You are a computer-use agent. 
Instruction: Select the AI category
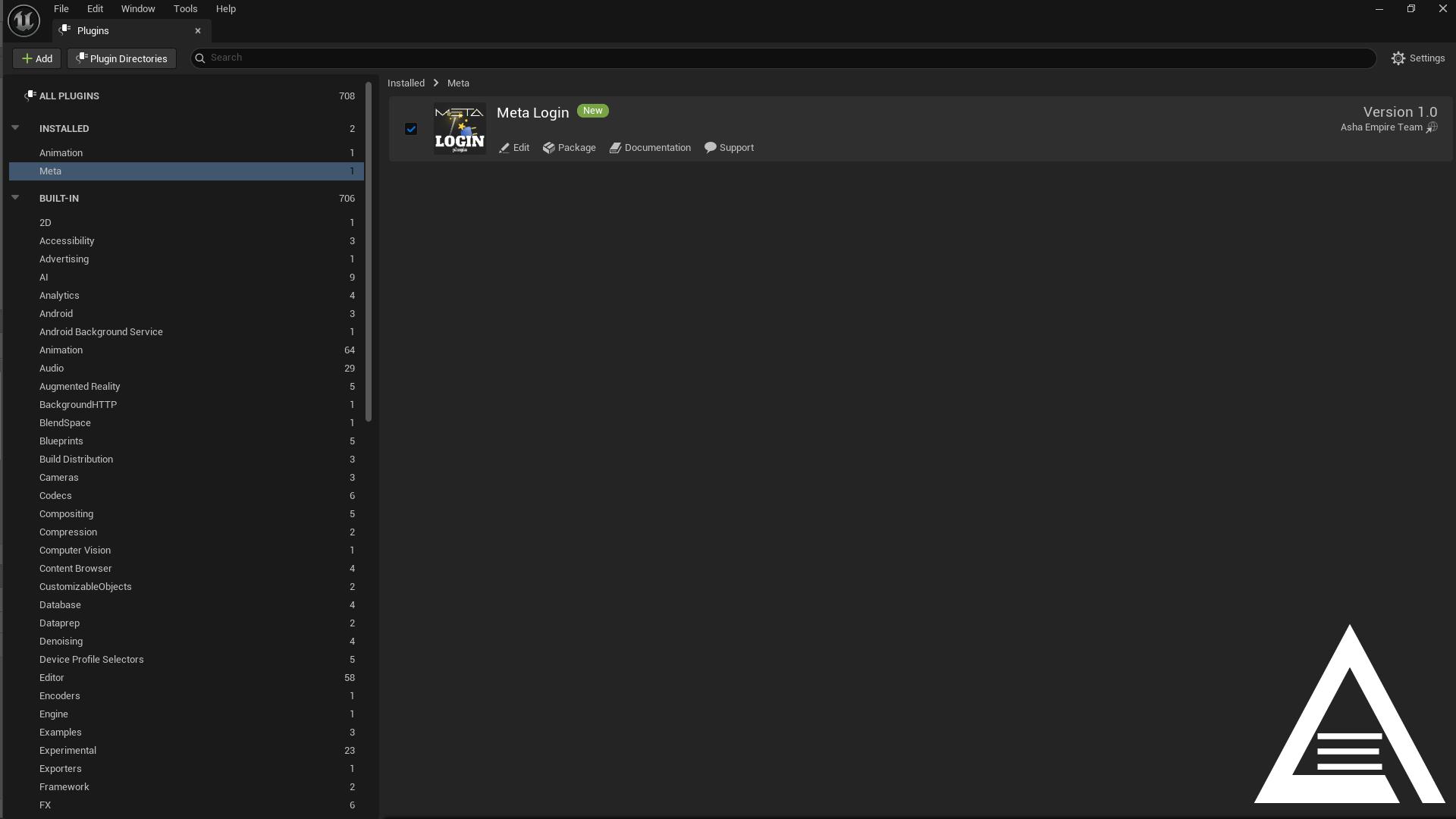click(x=187, y=278)
